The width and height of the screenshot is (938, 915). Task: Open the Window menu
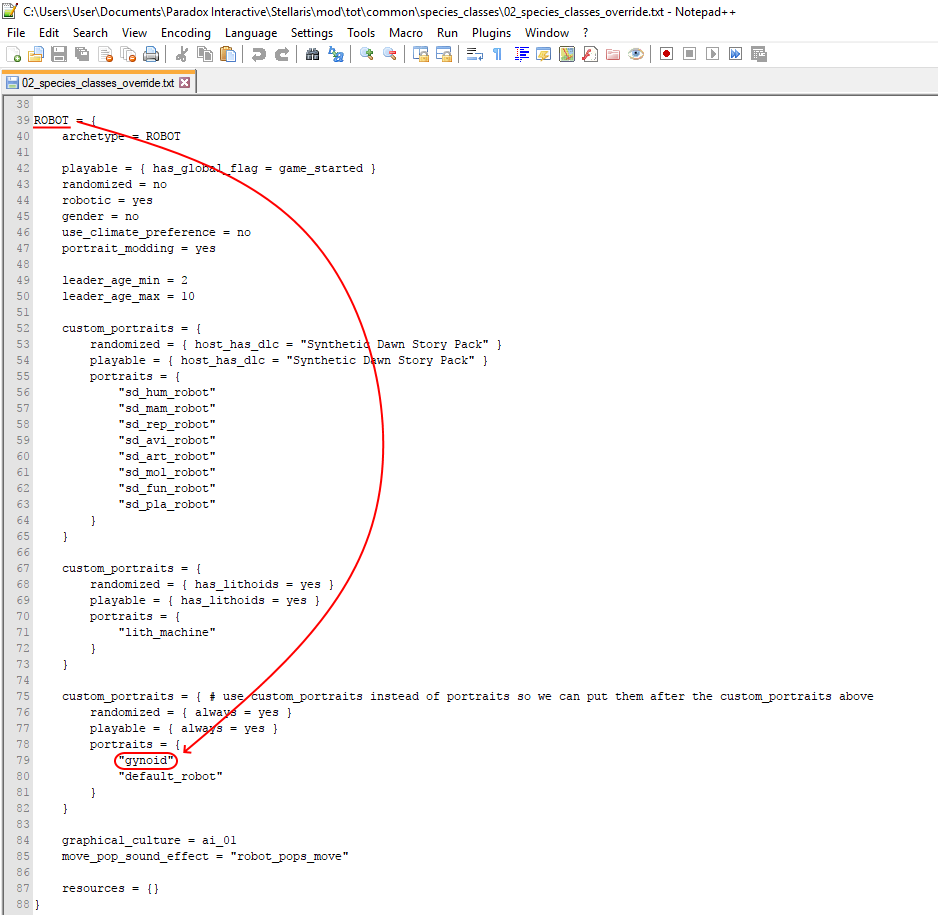[547, 33]
